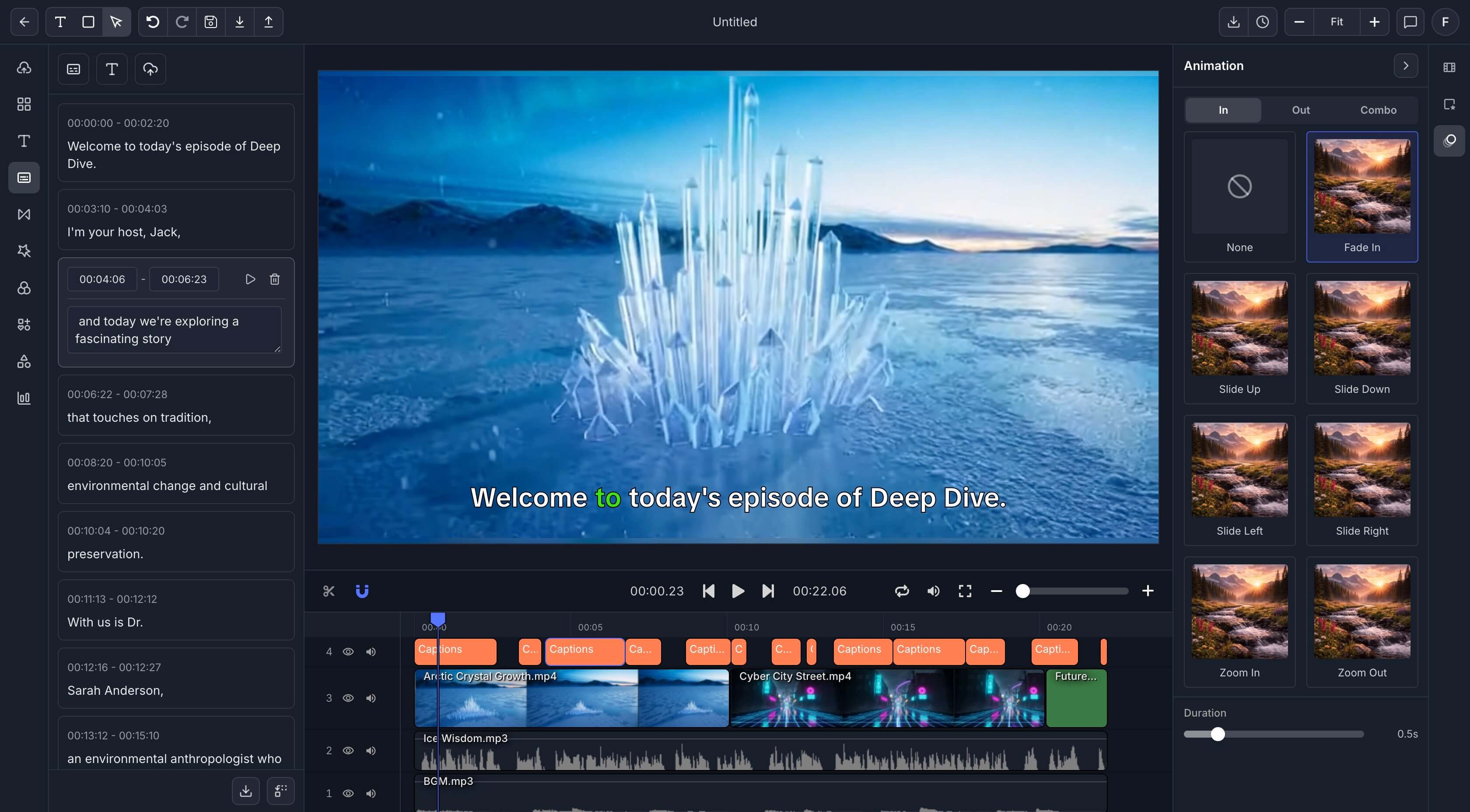Open the comments chat icon

(x=1410, y=22)
